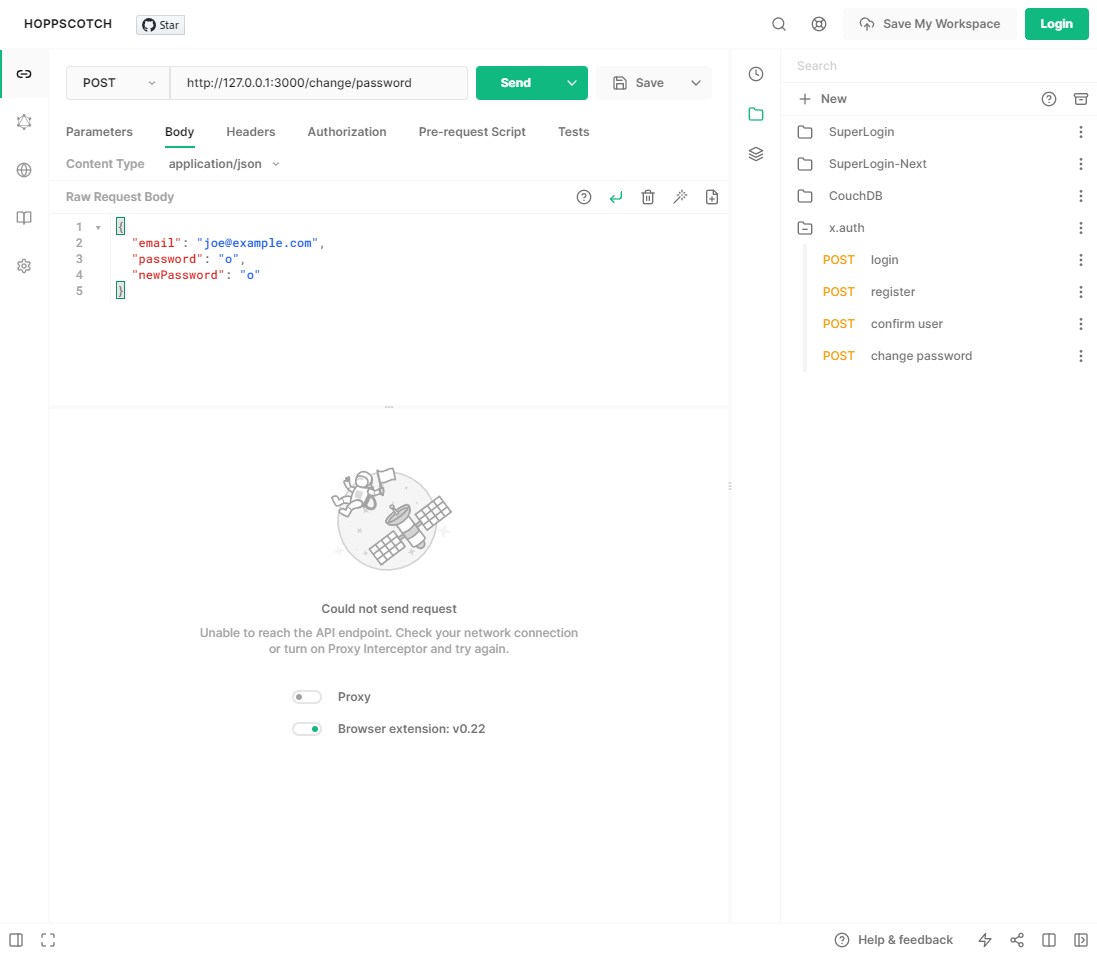Collapse the x.auth collection folder
1097x956 pixels.
point(805,228)
